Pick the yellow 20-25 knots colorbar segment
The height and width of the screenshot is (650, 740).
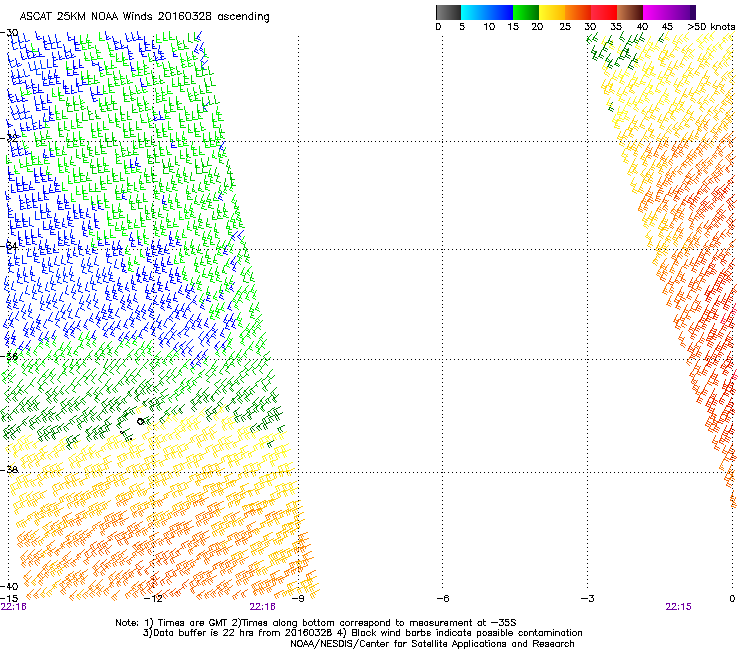point(552,12)
